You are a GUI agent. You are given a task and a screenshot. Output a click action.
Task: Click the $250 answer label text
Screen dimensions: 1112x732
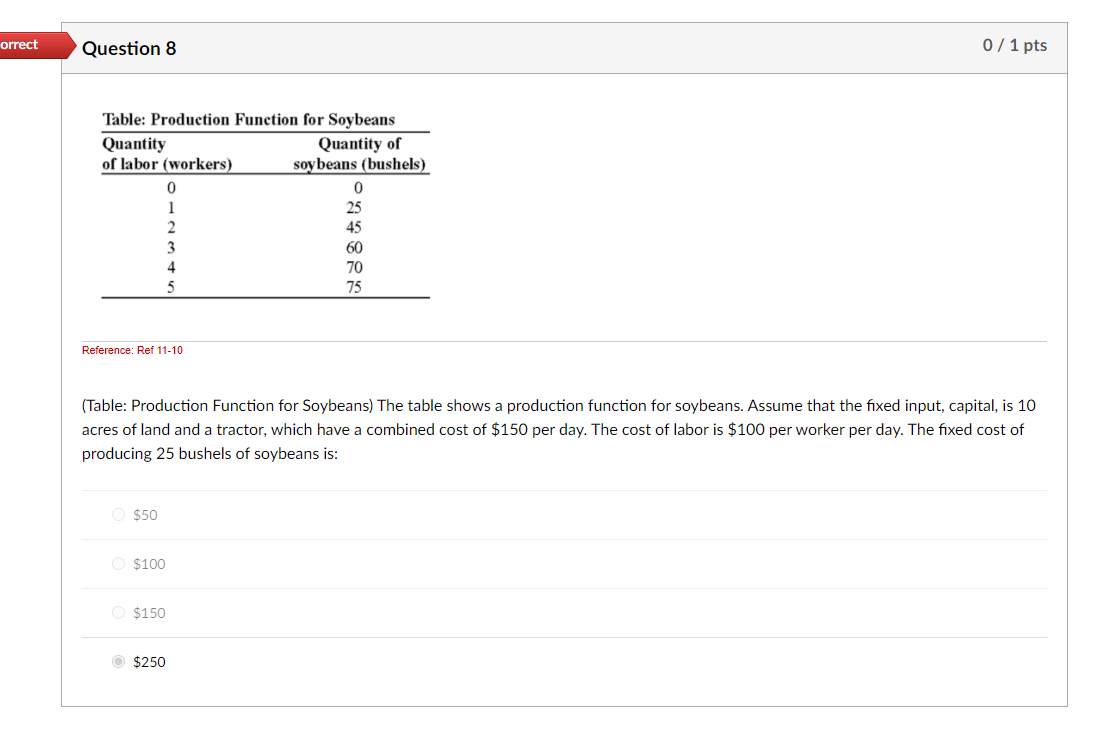(x=150, y=661)
